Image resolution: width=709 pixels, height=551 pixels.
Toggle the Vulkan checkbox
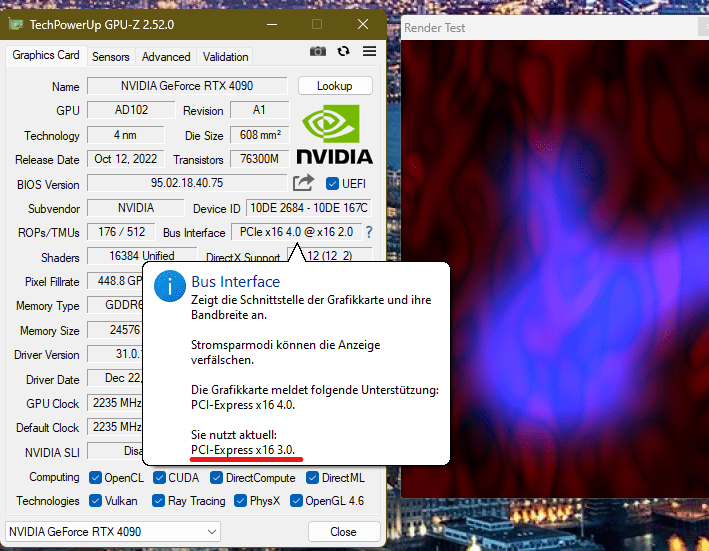95,501
